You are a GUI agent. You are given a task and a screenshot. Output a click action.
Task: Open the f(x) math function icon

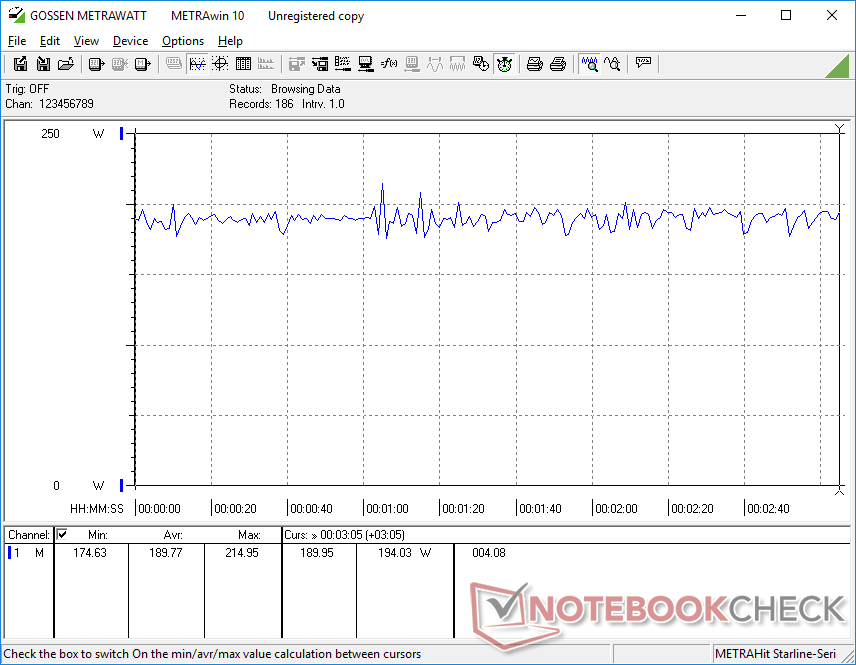389,64
